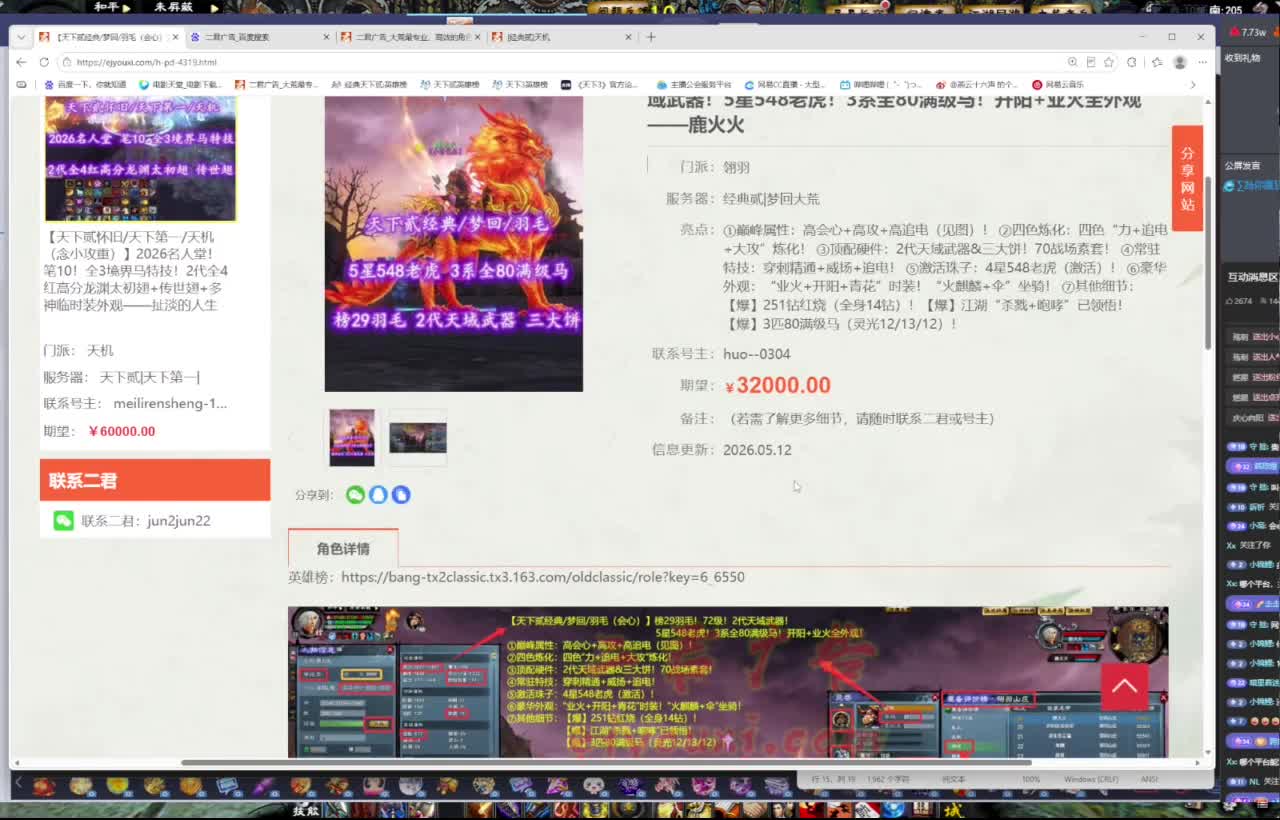This screenshot has height=820, width=1280.
Task: Click the browser vertical scrollbar
Action: click(x=1209, y=264)
